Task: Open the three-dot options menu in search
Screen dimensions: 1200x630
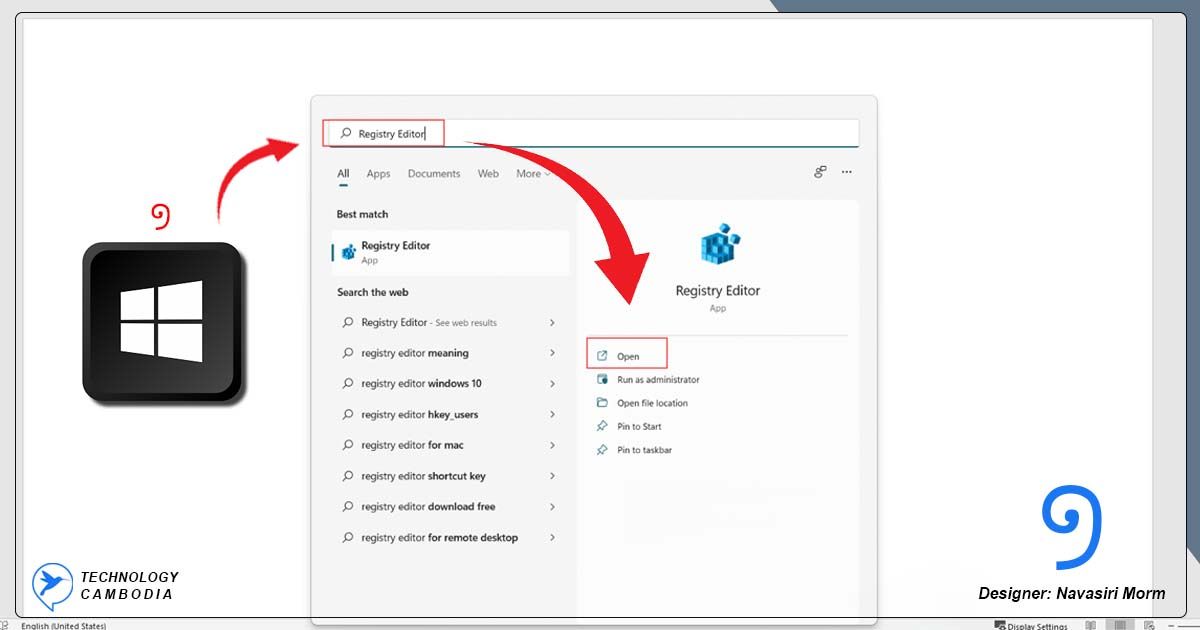Action: 847,172
